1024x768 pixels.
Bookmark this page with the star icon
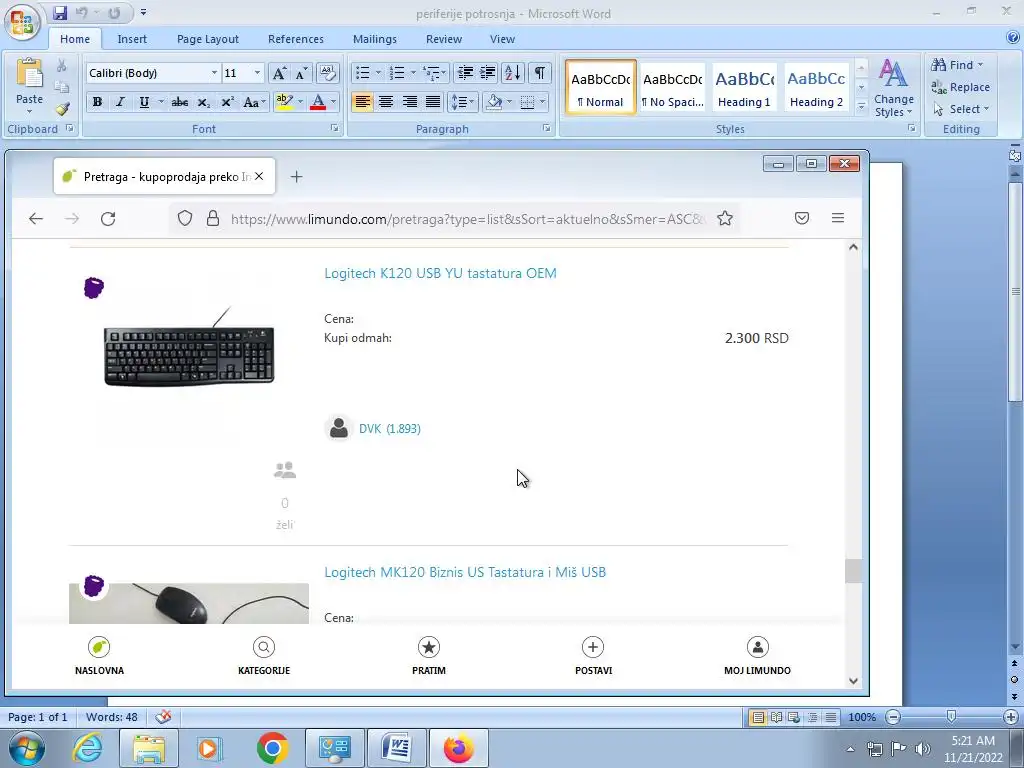tap(724, 219)
